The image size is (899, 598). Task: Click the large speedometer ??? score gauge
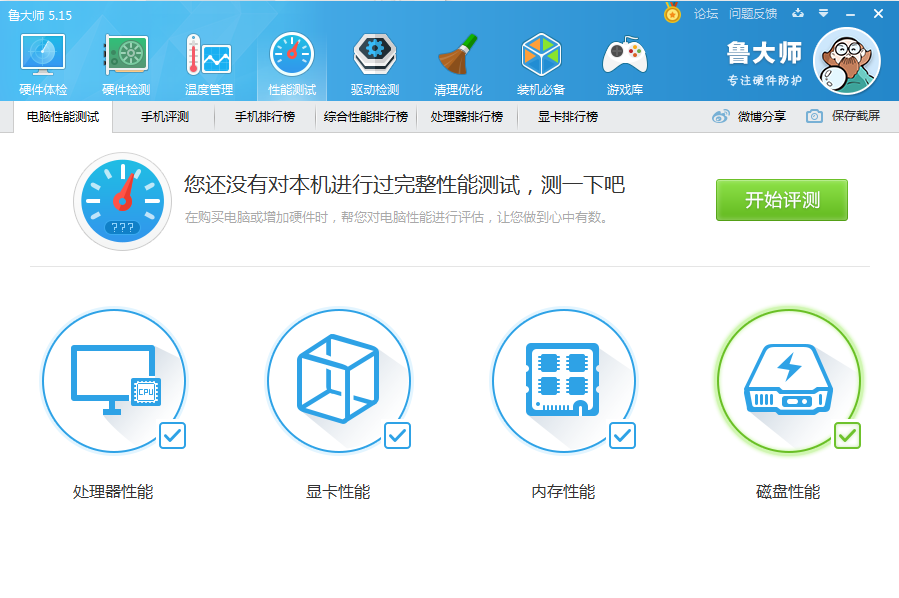[x=123, y=201]
